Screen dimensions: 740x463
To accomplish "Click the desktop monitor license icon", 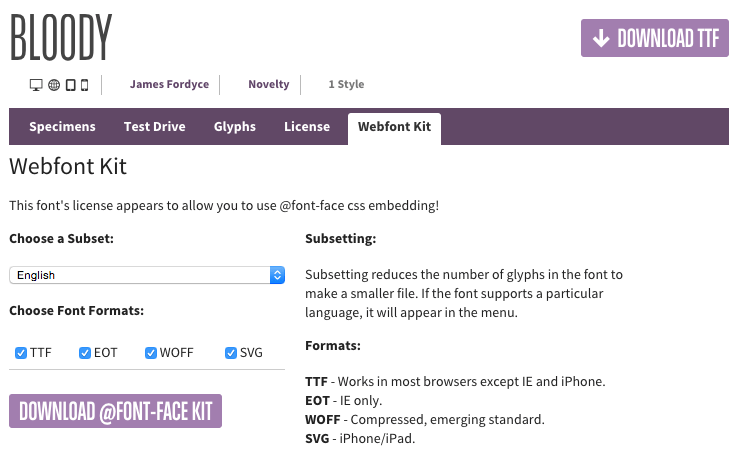I will pyautogui.click(x=37, y=85).
